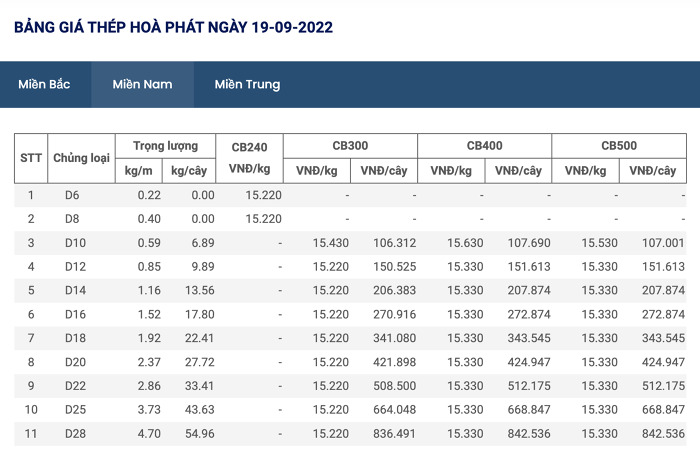Click the D10 row label
The width and height of the screenshot is (700, 461).
(x=75, y=243)
